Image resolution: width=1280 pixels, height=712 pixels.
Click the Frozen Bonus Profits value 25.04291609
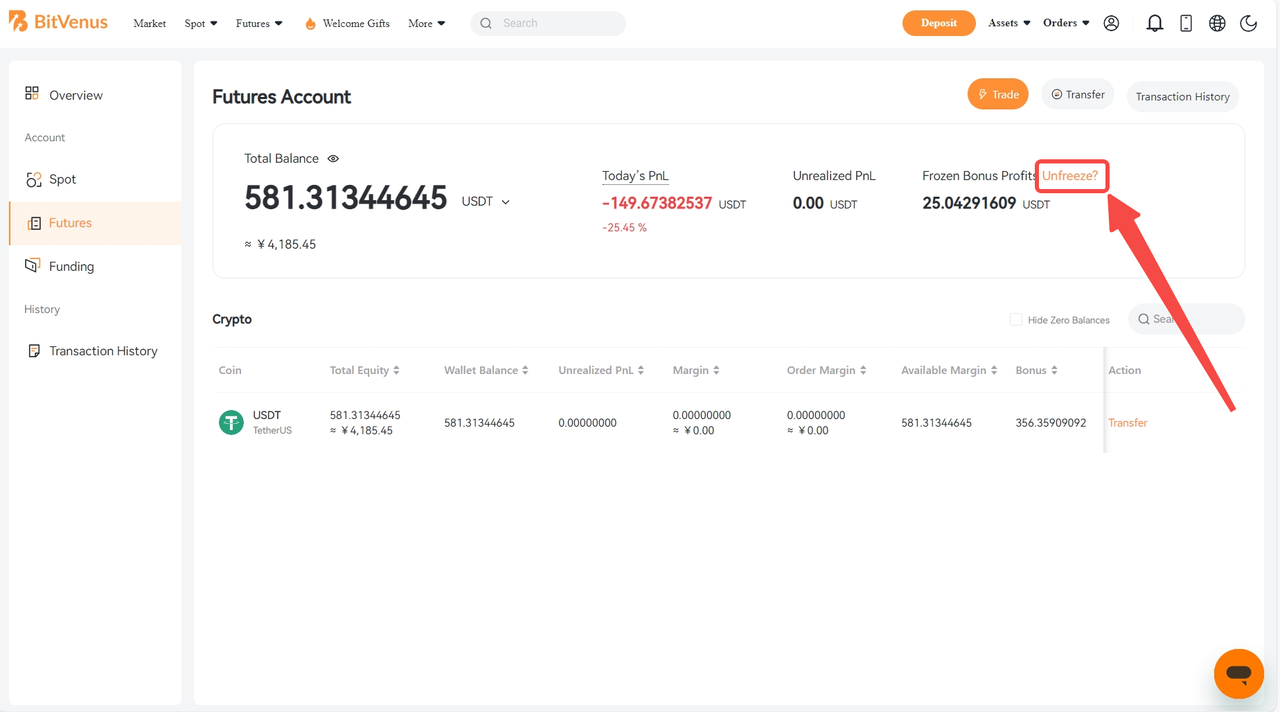point(969,203)
